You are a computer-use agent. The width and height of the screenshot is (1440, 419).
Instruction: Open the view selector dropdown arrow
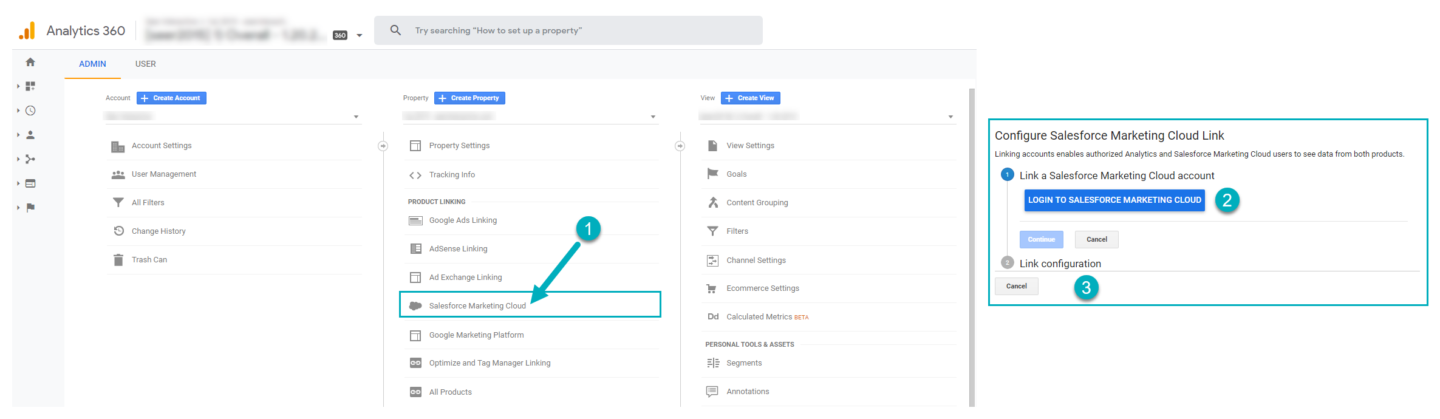951,118
